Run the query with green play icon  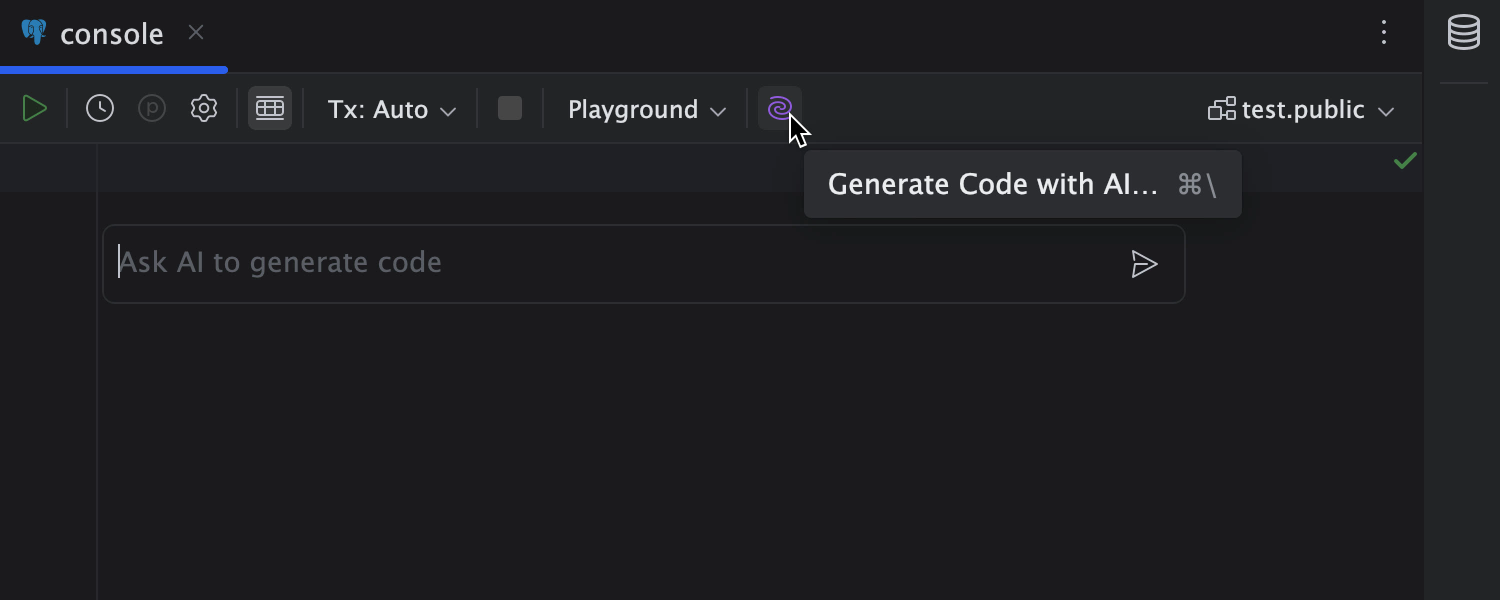coord(34,108)
